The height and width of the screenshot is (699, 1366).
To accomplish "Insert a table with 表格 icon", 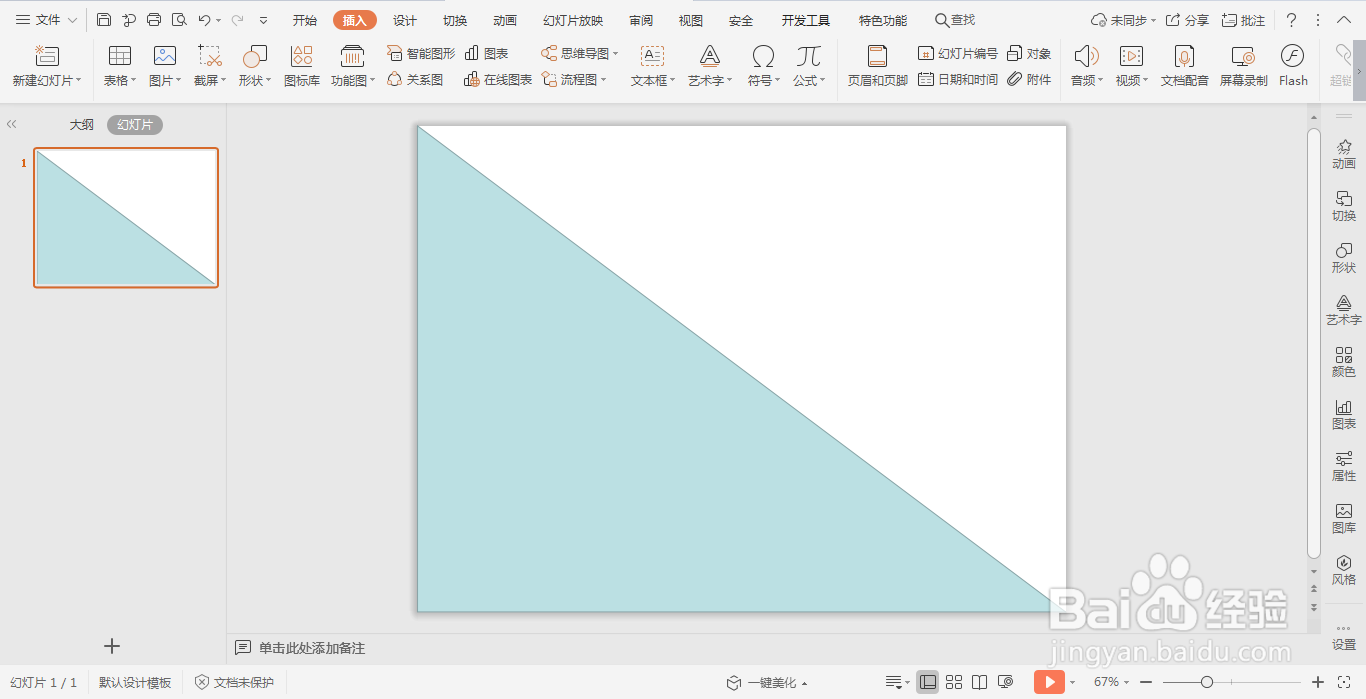I will tap(120, 66).
